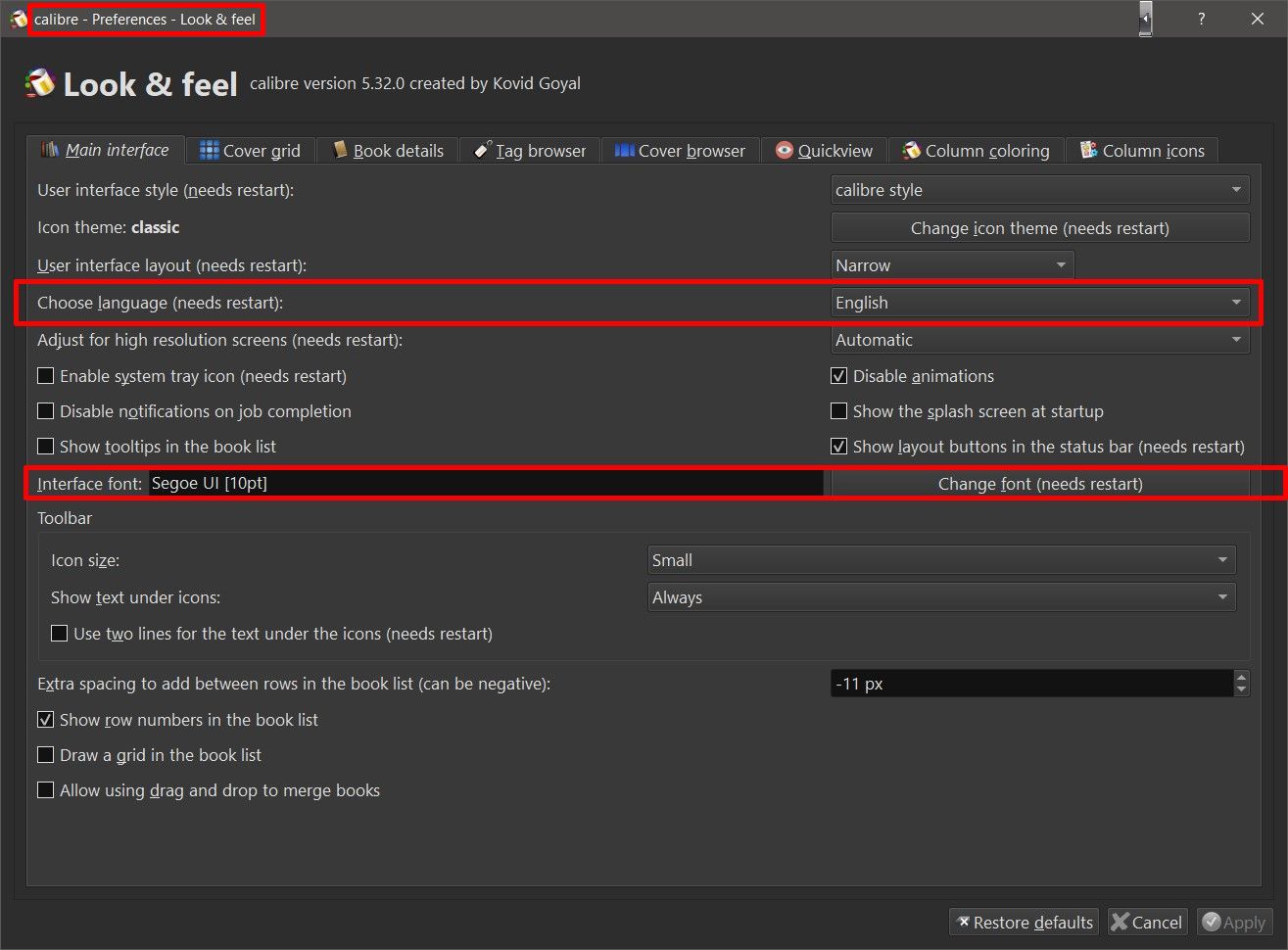Click the Column icons tab icon
The height and width of the screenshot is (950, 1288).
[1088, 150]
